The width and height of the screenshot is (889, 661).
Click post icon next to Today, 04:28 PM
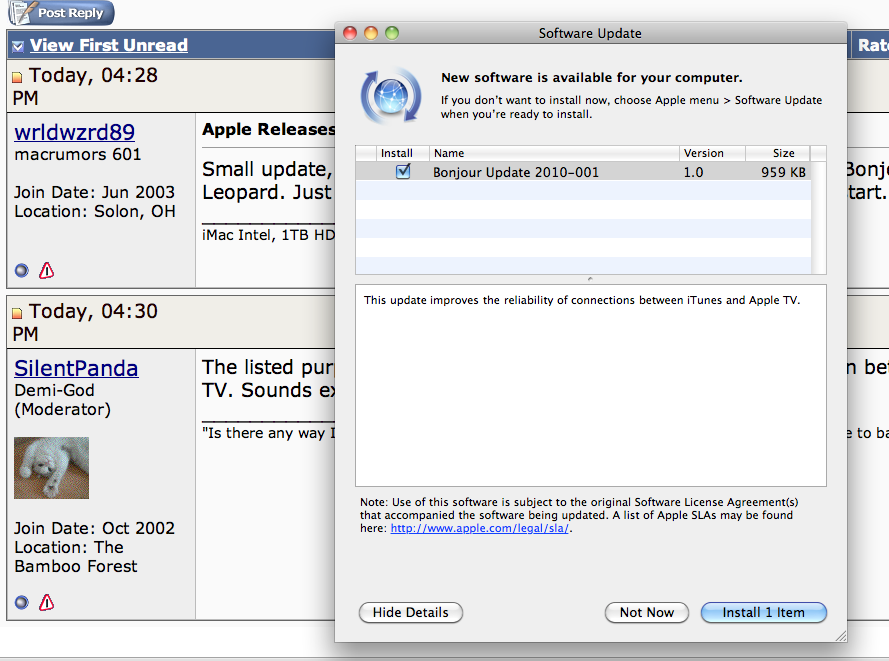pos(17,77)
